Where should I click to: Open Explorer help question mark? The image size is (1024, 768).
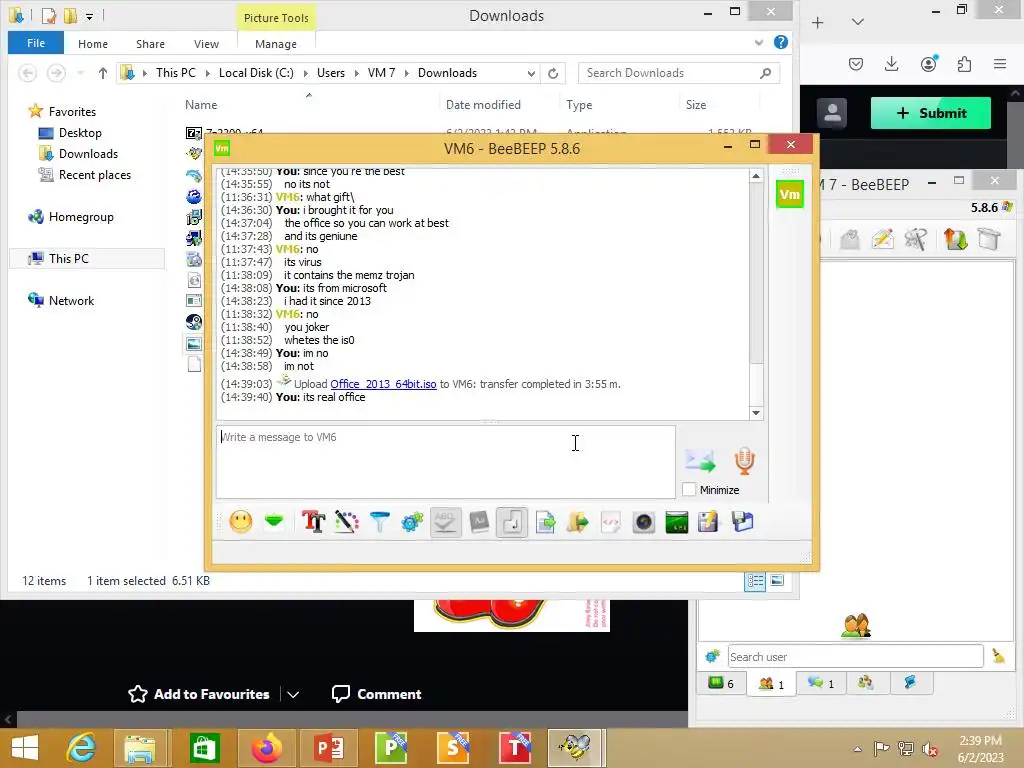click(x=780, y=42)
